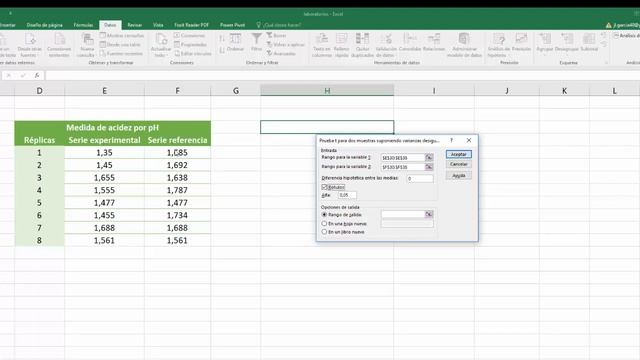Image resolution: width=640 pixels, height=360 pixels.
Task: Click Avanzadas filter option
Action: click(281, 53)
